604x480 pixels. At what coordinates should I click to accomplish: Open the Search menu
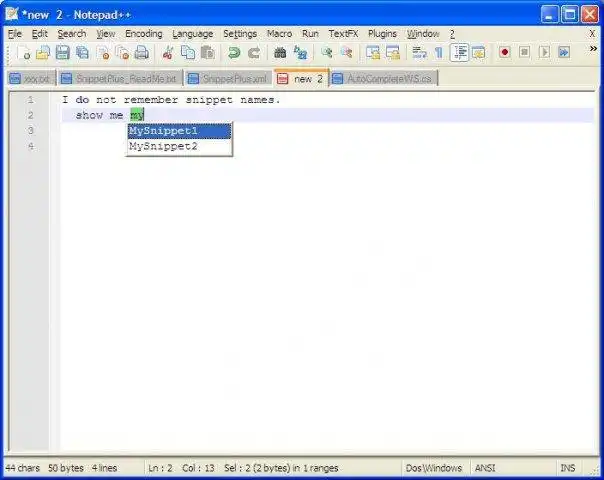72,34
